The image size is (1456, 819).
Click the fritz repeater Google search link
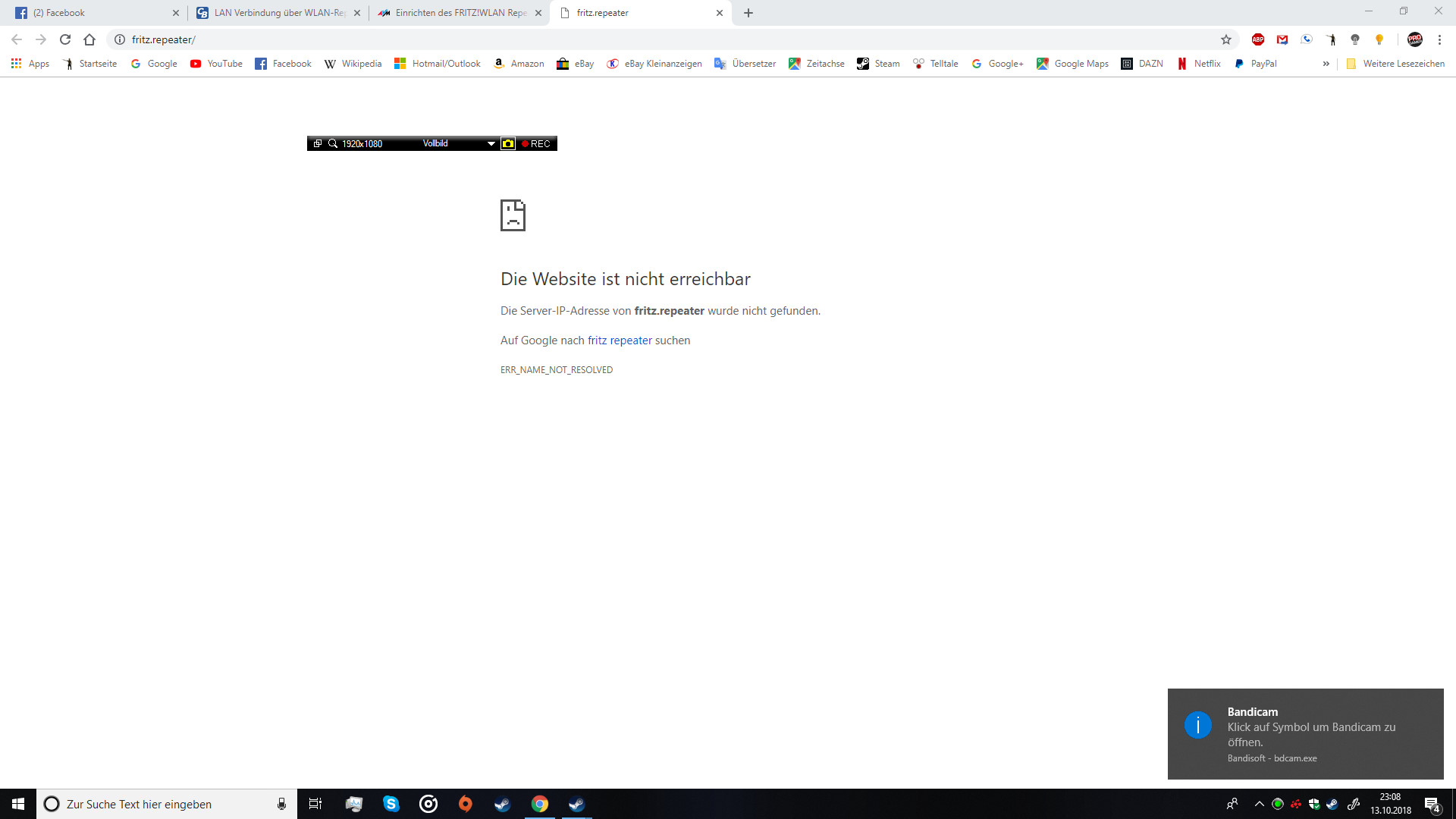point(620,340)
